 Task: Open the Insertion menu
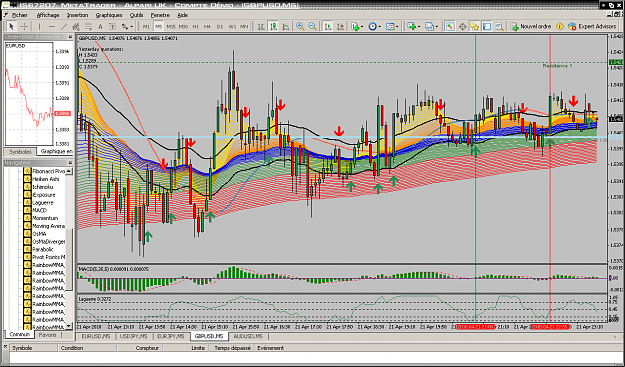(x=77, y=15)
